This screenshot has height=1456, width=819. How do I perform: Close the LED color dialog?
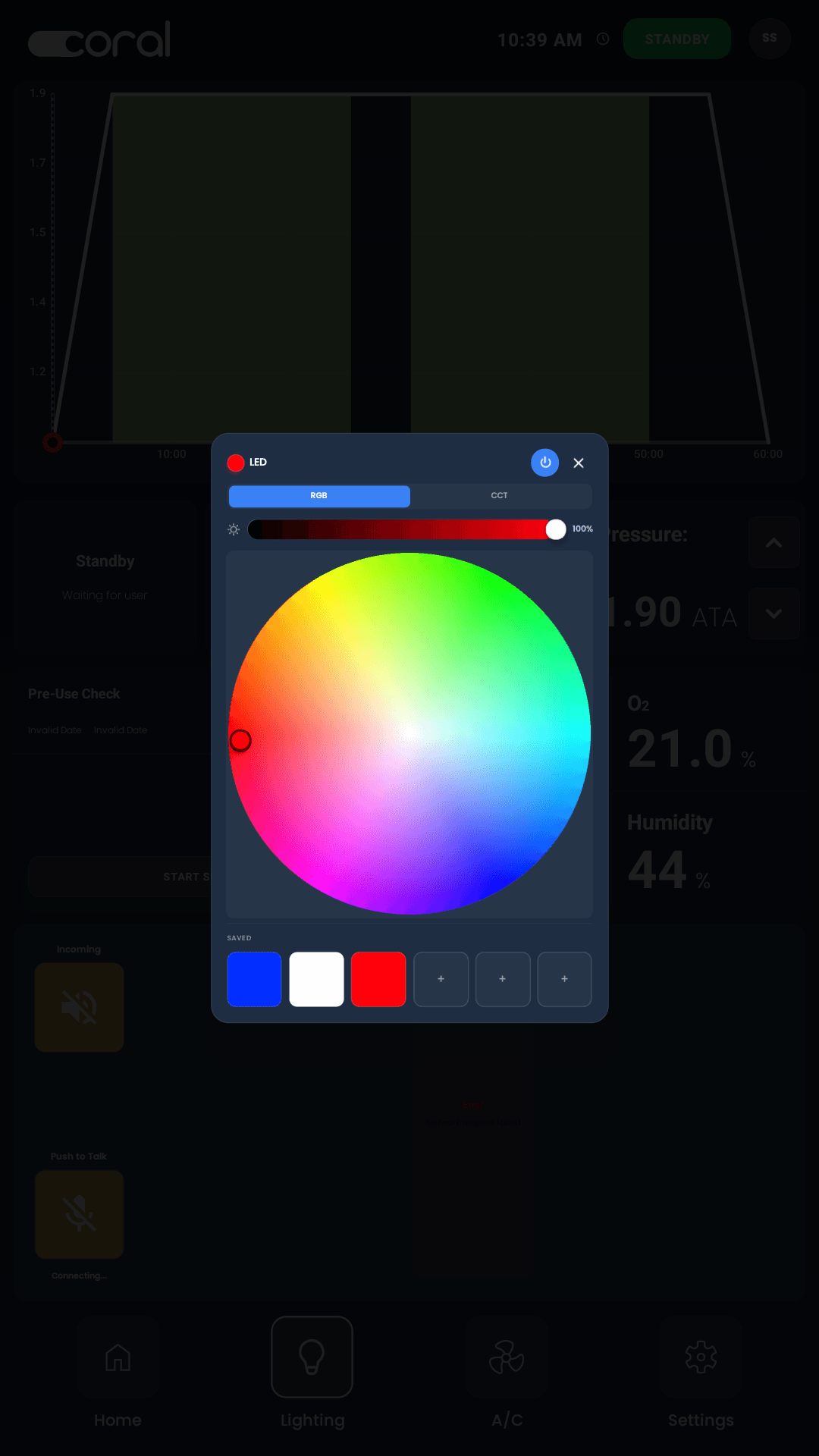click(579, 463)
